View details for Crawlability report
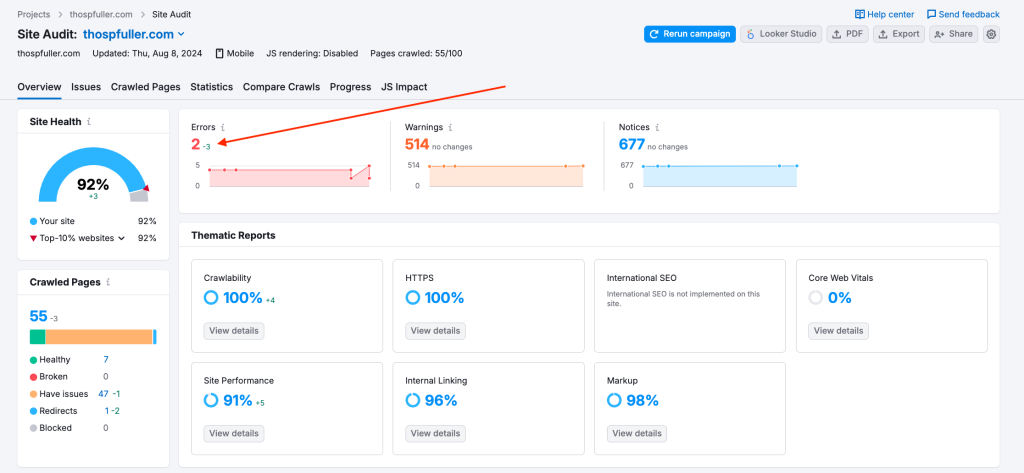1024x473 pixels. (x=234, y=331)
